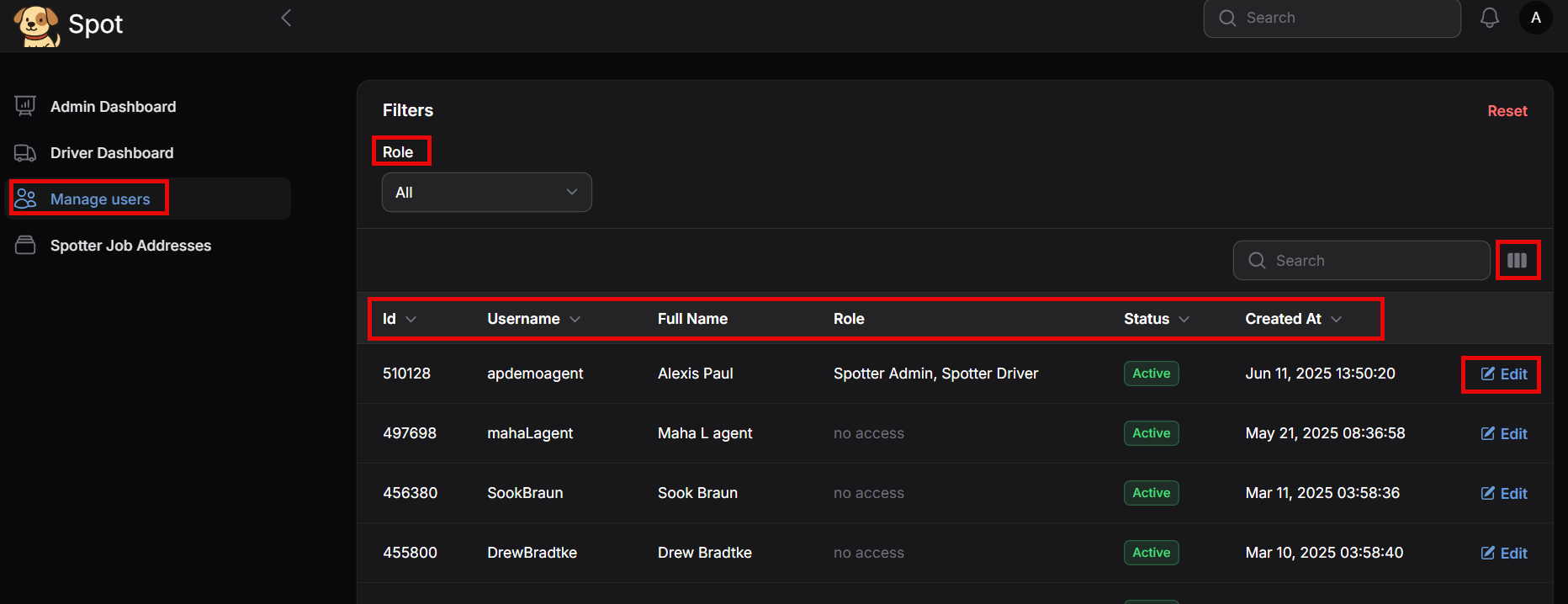Select user id 497698

point(410,433)
